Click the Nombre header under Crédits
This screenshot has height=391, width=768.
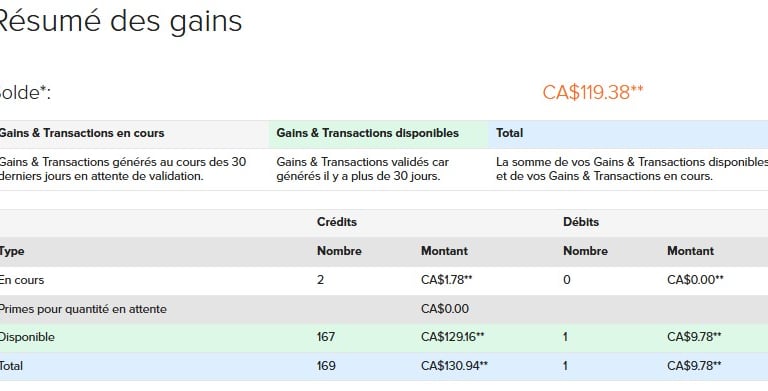(x=339, y=251)
